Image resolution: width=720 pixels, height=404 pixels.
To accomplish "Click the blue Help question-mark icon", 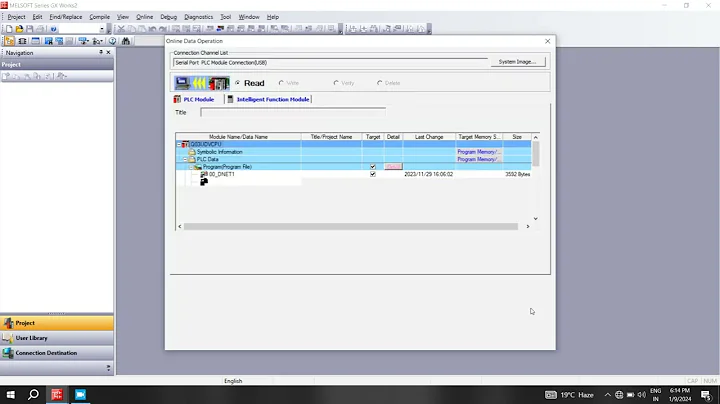I will 53,29.
